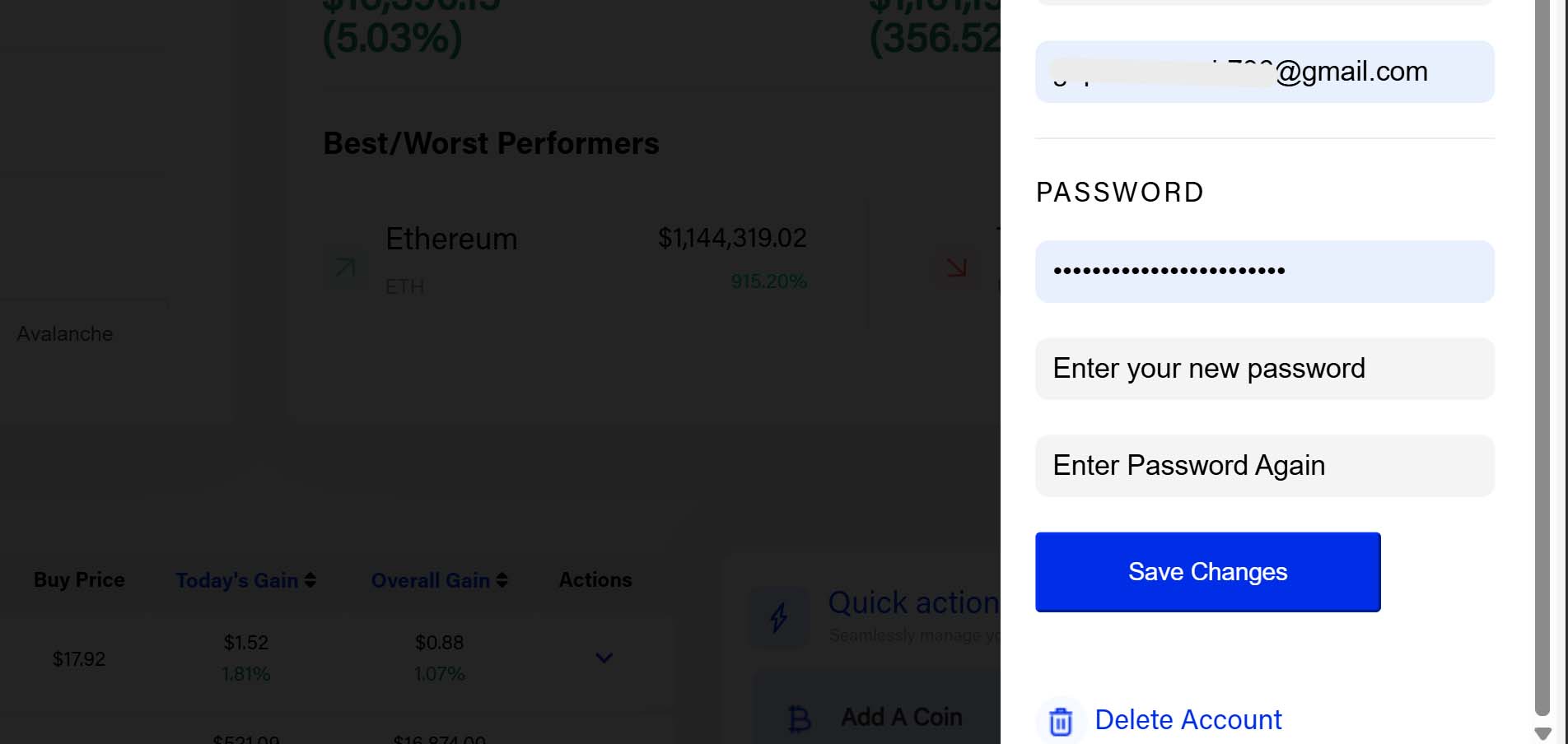Click the lightning bolt Quick actions icon
Viewport: 1568px width, 744px height.
pyautogui.click(x=778, y=618)
